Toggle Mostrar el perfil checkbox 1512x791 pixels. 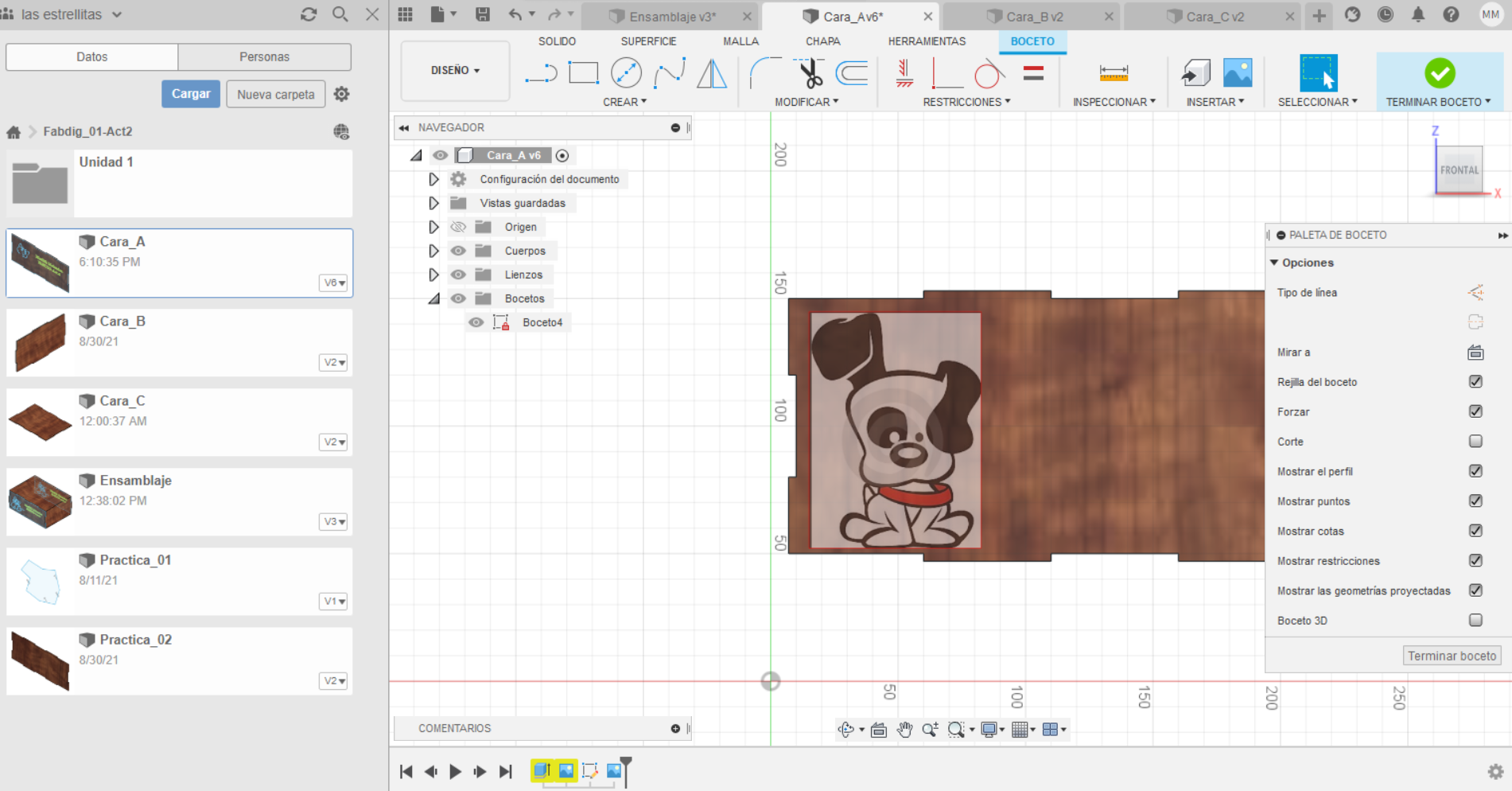pyautogui.click(x=1475, y=471)
